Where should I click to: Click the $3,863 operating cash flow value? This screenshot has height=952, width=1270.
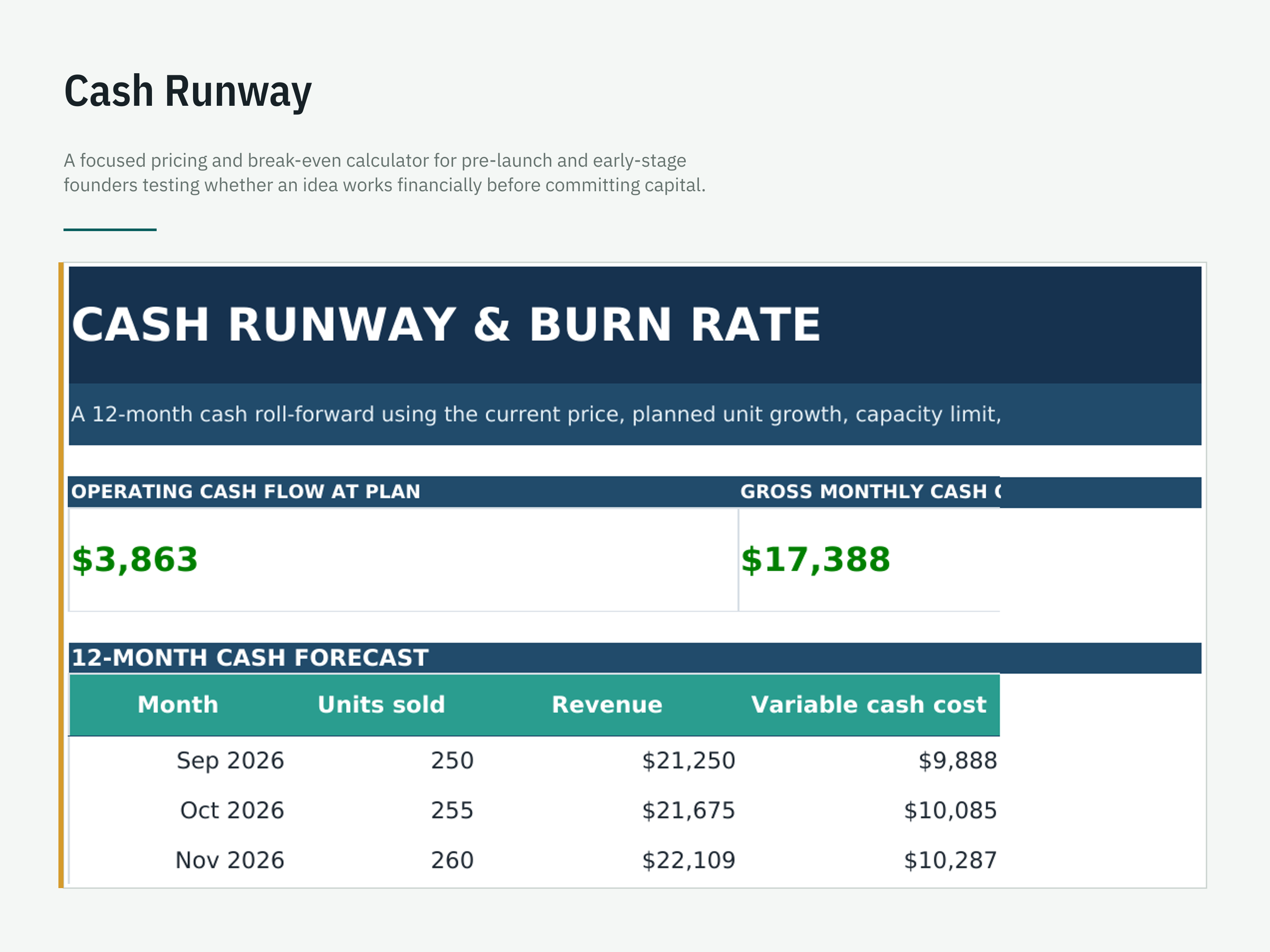click(x=134, y=560)
